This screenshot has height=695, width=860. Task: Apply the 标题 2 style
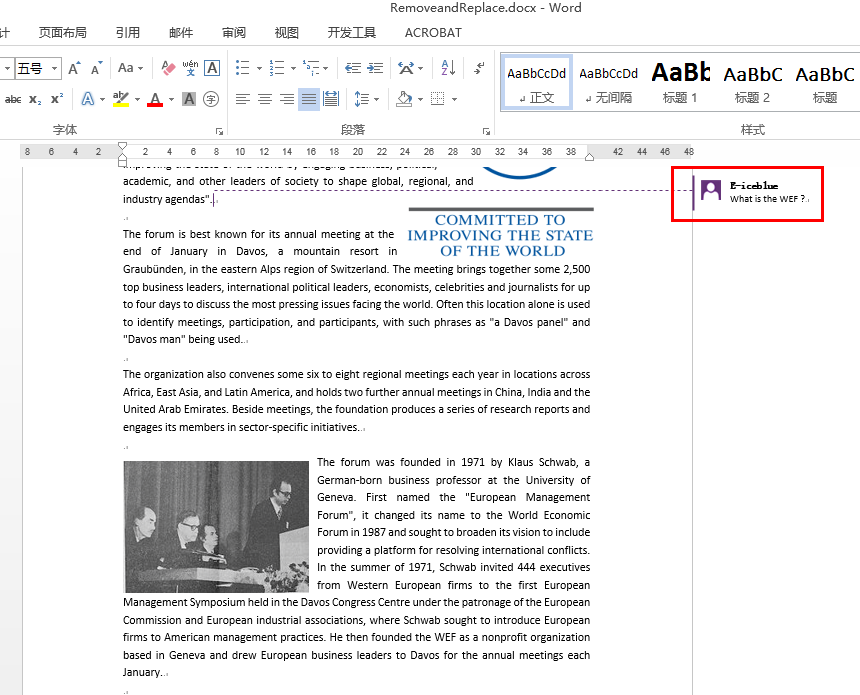coord(752,82)
